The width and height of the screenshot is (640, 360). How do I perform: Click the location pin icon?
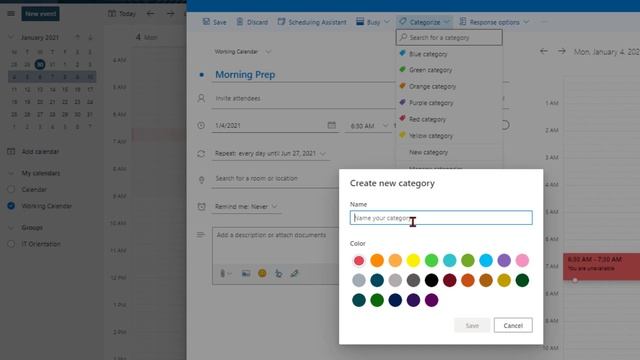[201, 180]
